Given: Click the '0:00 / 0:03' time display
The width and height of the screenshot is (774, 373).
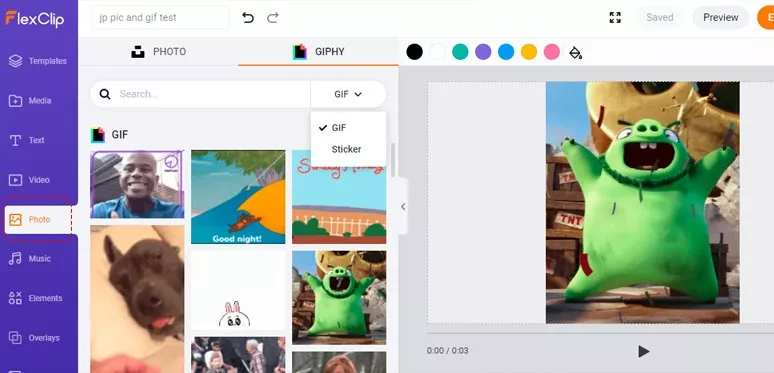Looking at the screenshot, I should coord(447,351).
